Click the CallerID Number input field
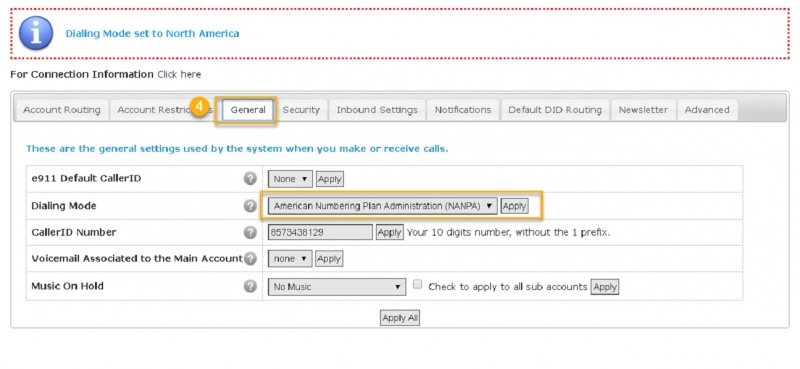Image resolution: width=800 pixels, height=369 pixels. coord(320,232)
